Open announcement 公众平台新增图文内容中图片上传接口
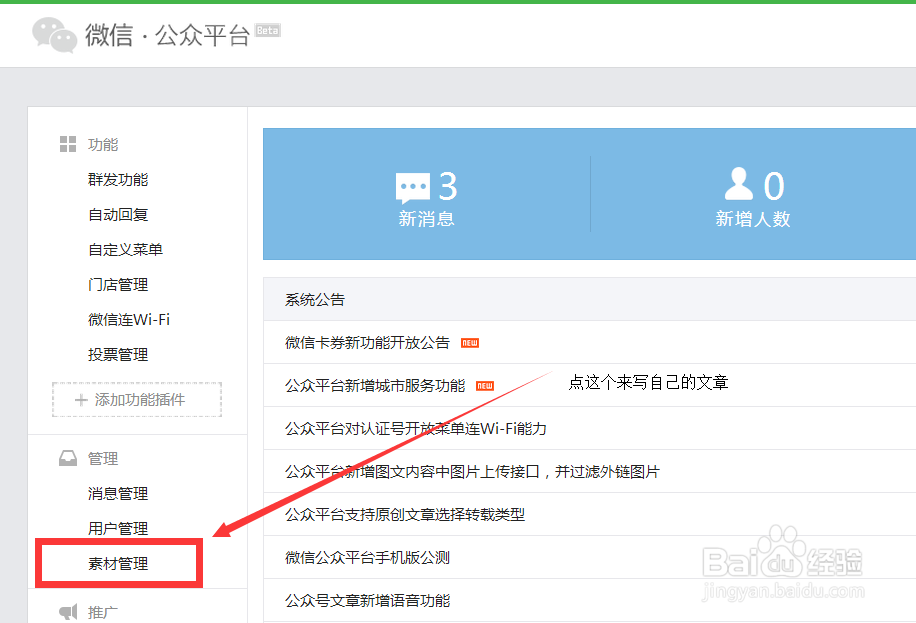The height and width of the screenshot is (623, 916). click(x=473, y=472)
